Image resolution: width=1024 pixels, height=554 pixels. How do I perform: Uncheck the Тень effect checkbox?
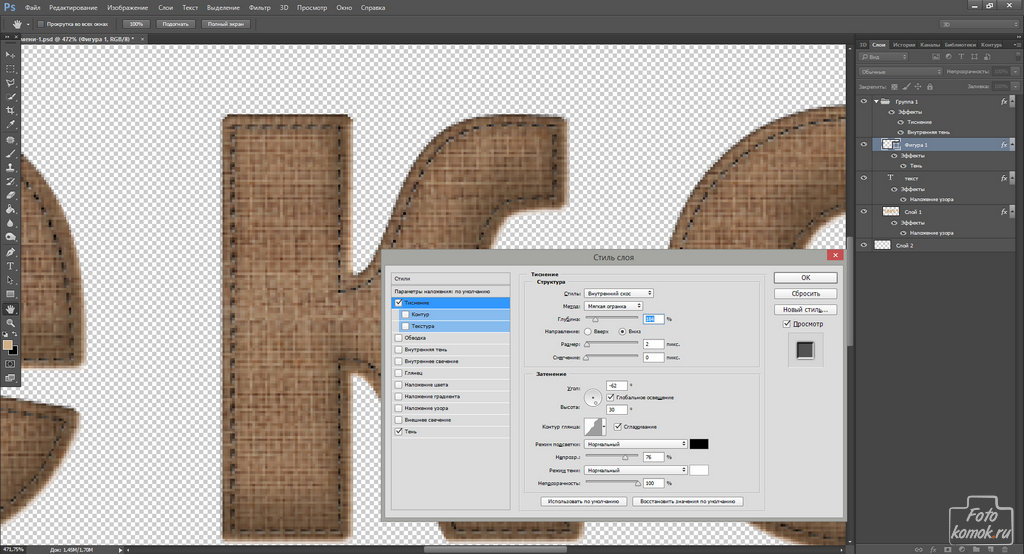[400, 432]
